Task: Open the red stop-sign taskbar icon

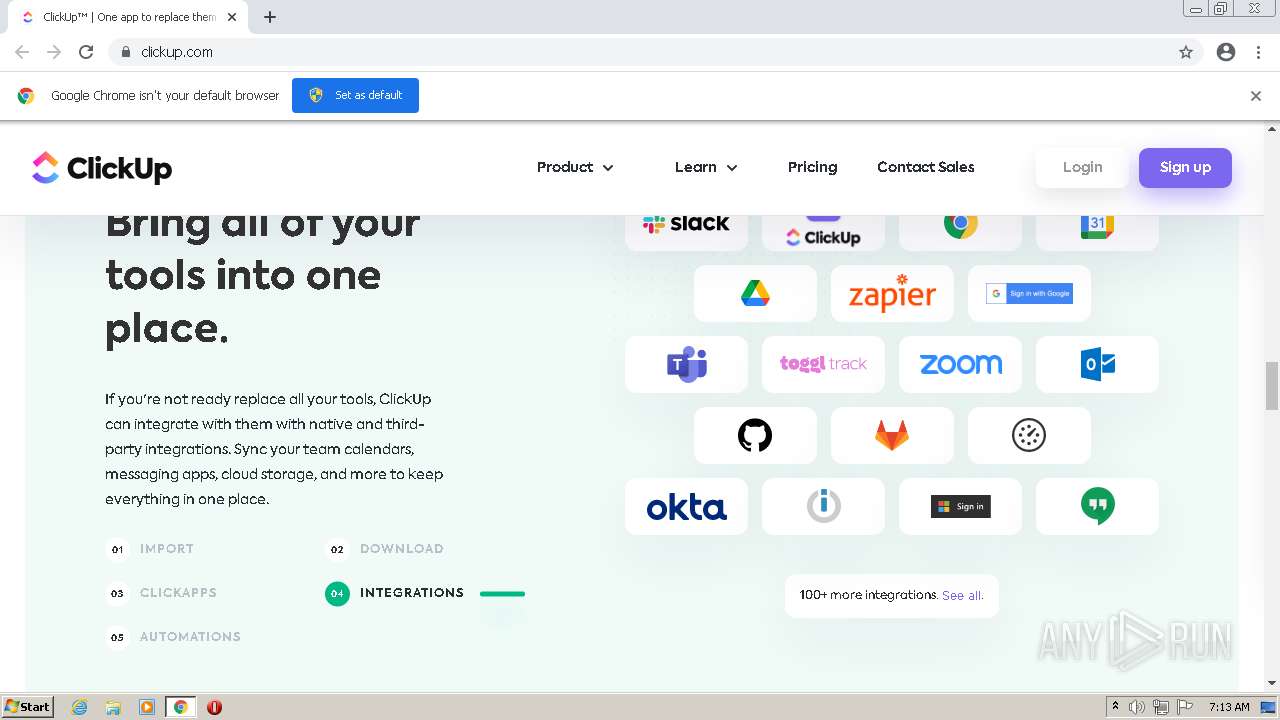Action: coord(214,707)
